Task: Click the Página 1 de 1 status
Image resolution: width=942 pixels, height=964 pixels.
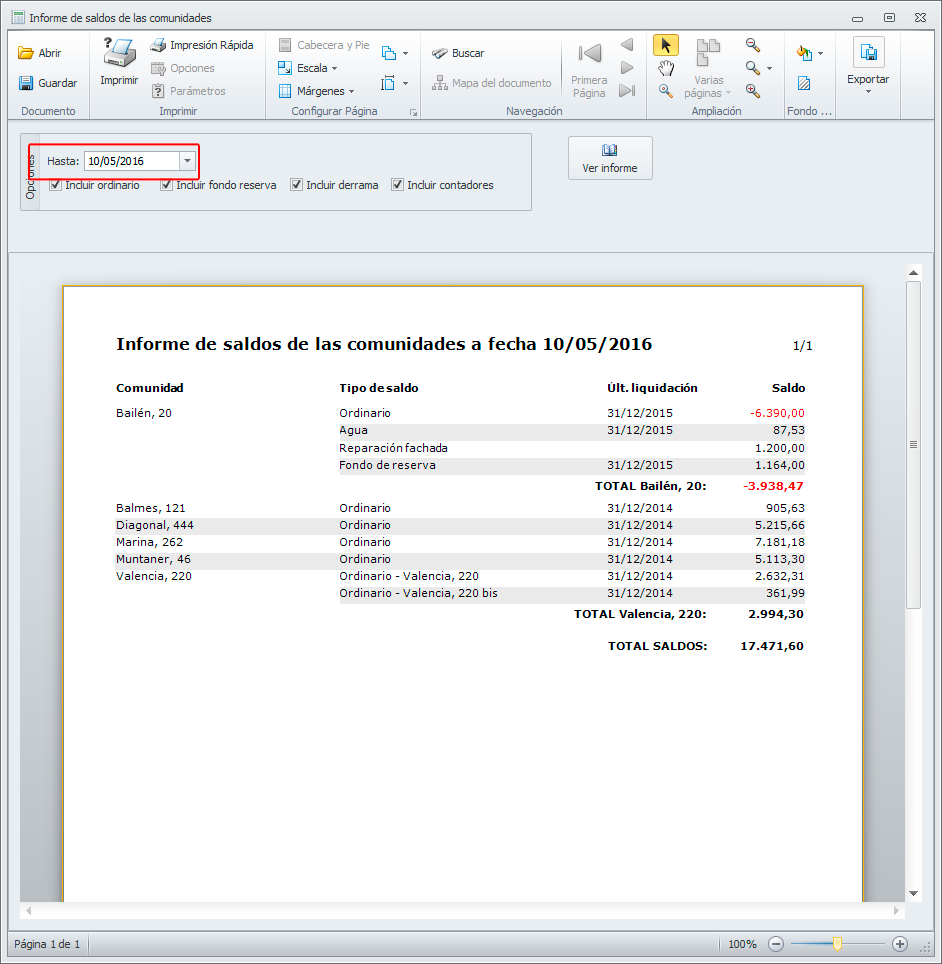Action: point(47,944)
